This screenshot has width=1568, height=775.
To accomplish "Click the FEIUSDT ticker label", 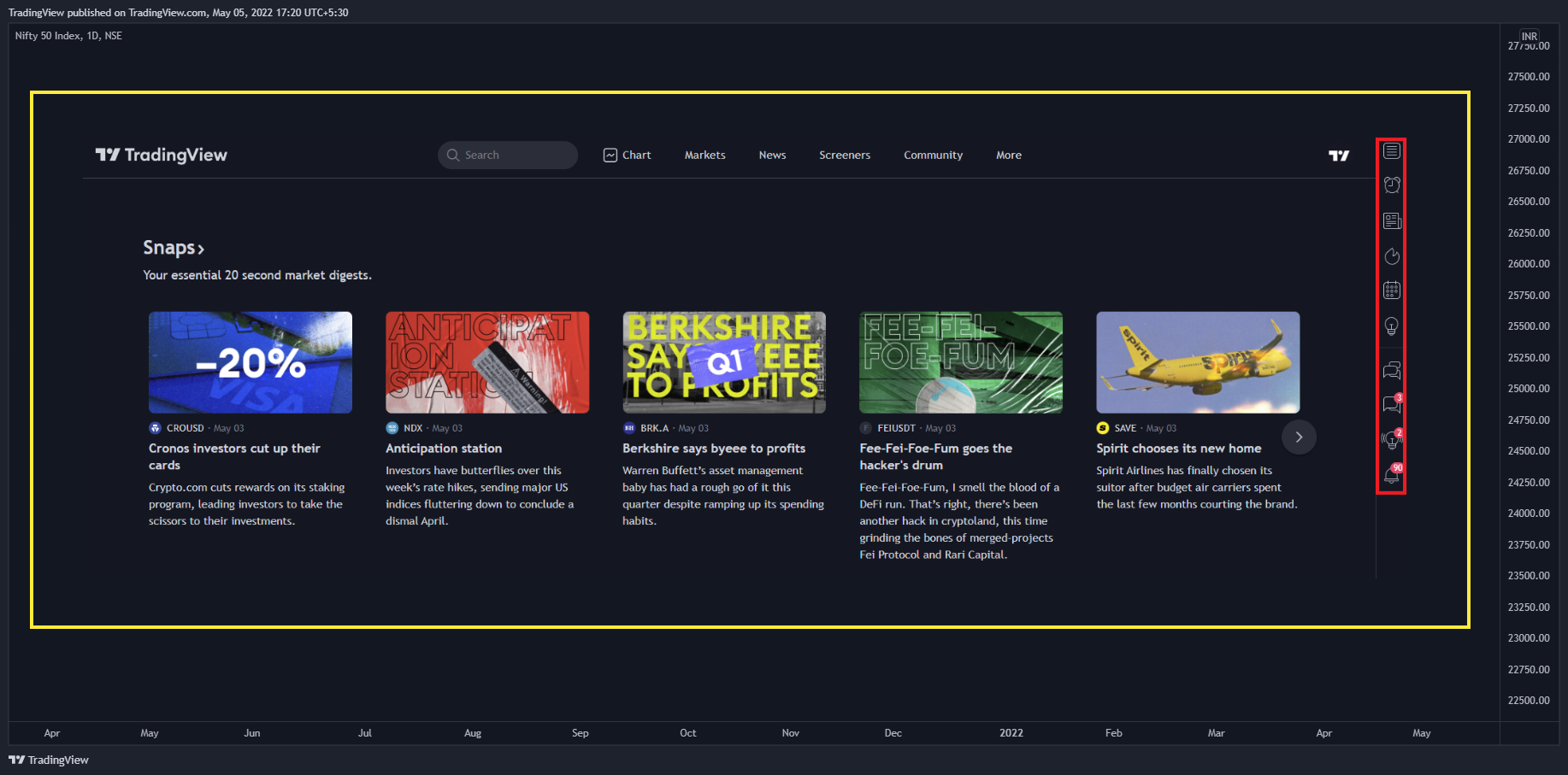I will click(896, 428).
